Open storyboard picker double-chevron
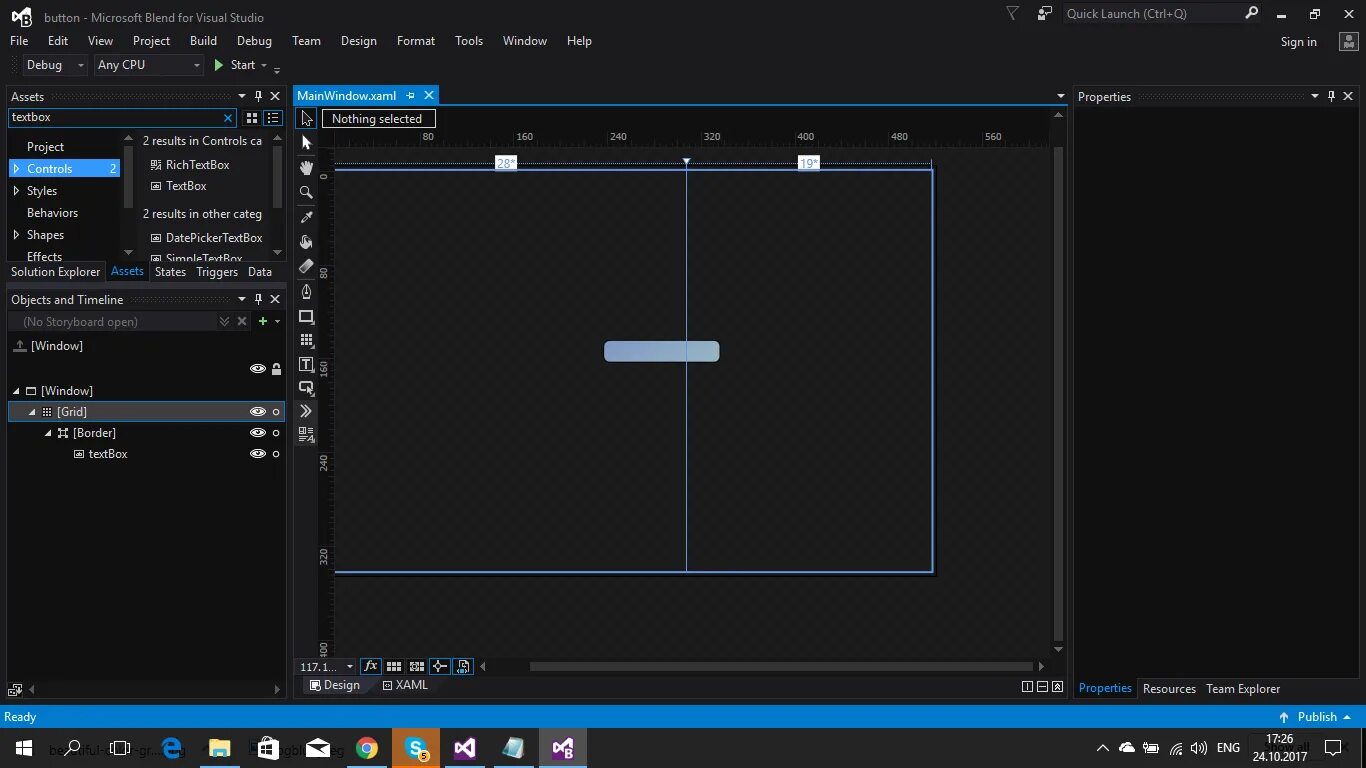Image resolution: width=1366 pixels, height=768 pixels. pyautogui.click(x=224, y=321)
